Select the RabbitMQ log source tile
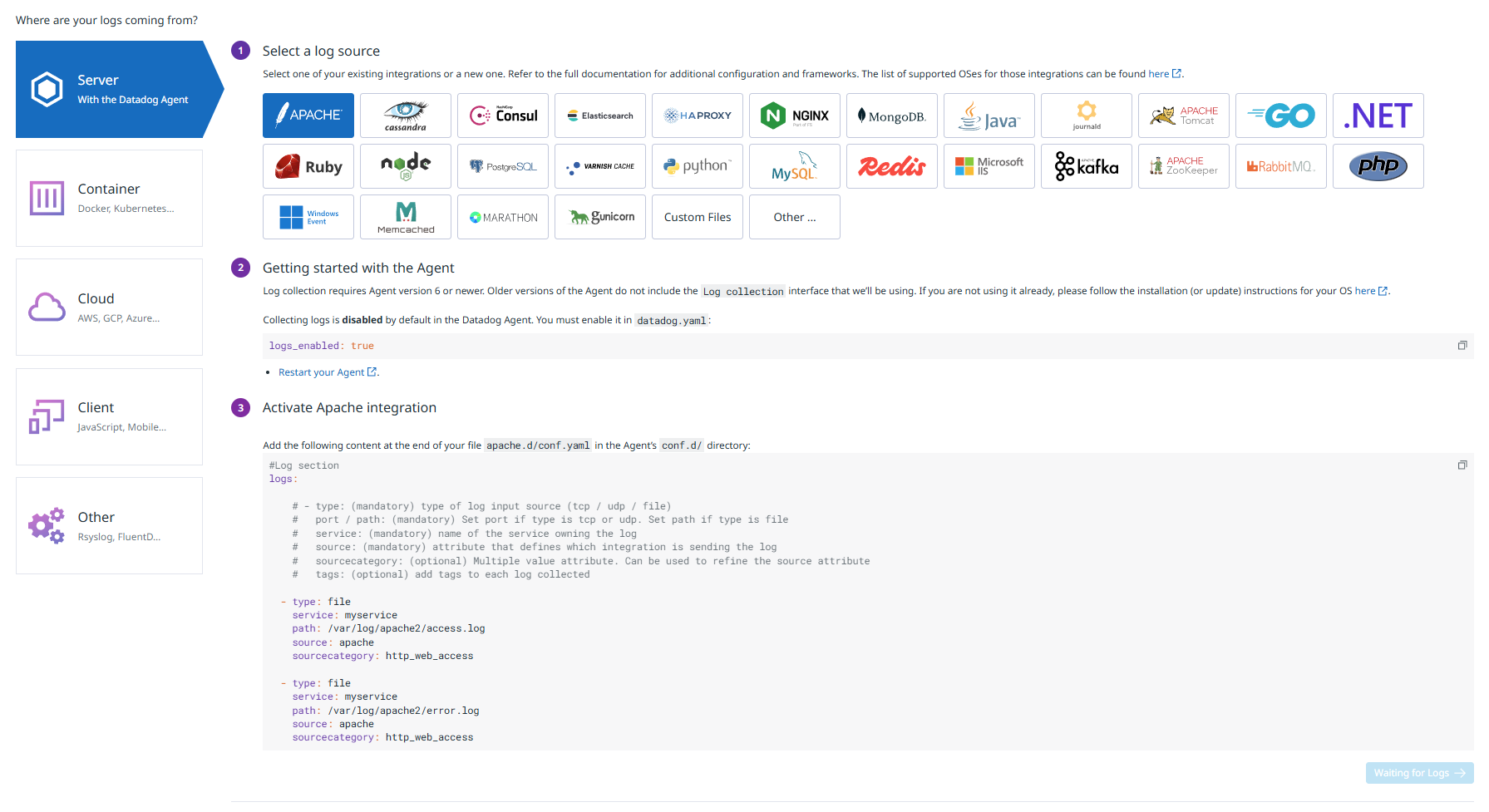1489x812 pixels. [1280, 166]
